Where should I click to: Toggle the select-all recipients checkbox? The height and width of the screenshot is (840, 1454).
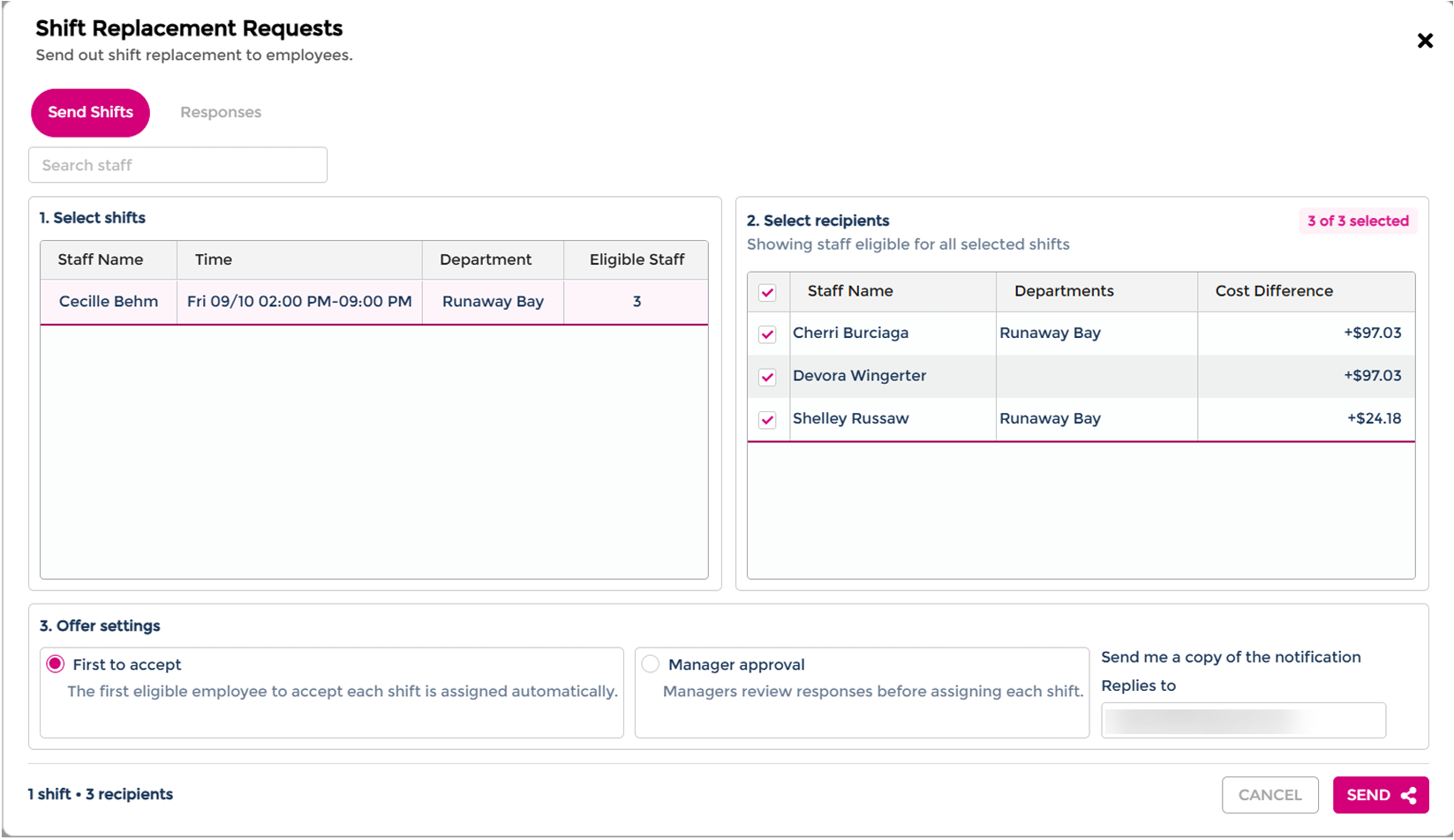(x=767, y=292)
